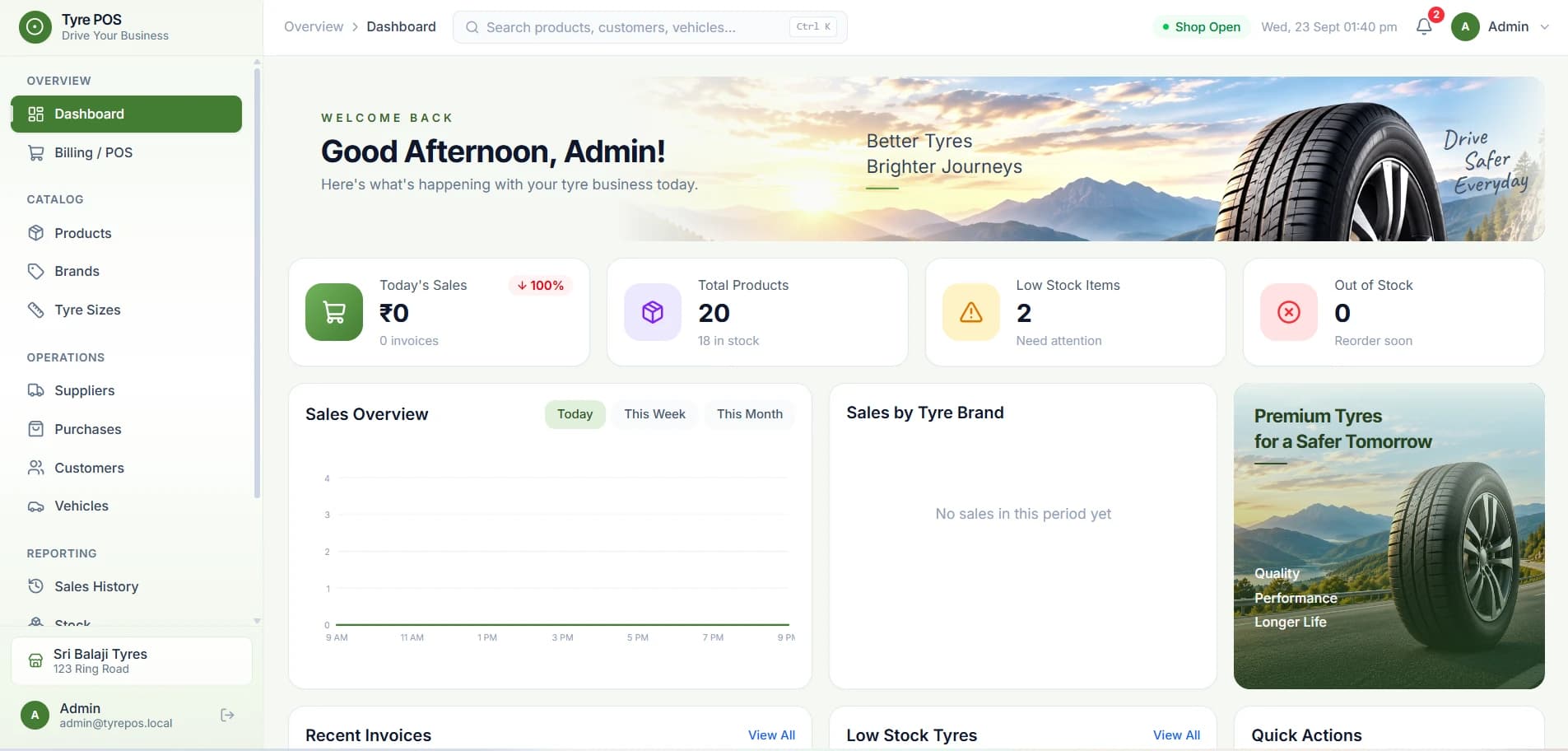The width and height of the screenshot is (1568, 751).
Task: Click the 100% decrease badge
Action: click(541, 285)
